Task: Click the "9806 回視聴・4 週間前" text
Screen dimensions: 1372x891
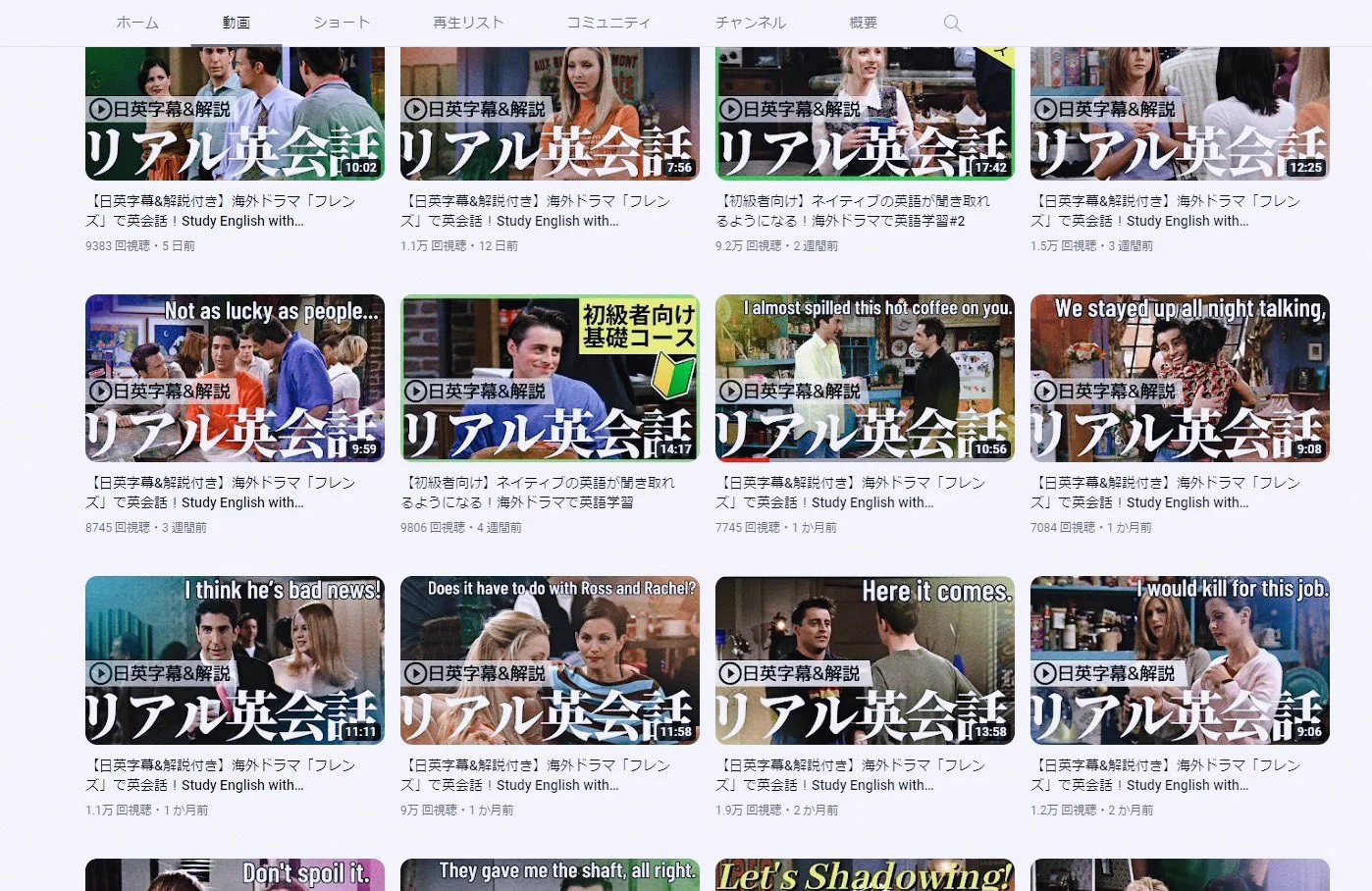Action: 461,528
